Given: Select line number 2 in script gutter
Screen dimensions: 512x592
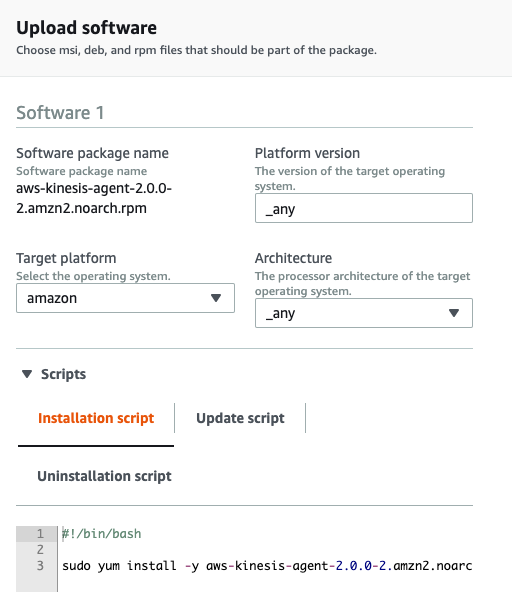Looking at the screenshot, I should [40, 550].
